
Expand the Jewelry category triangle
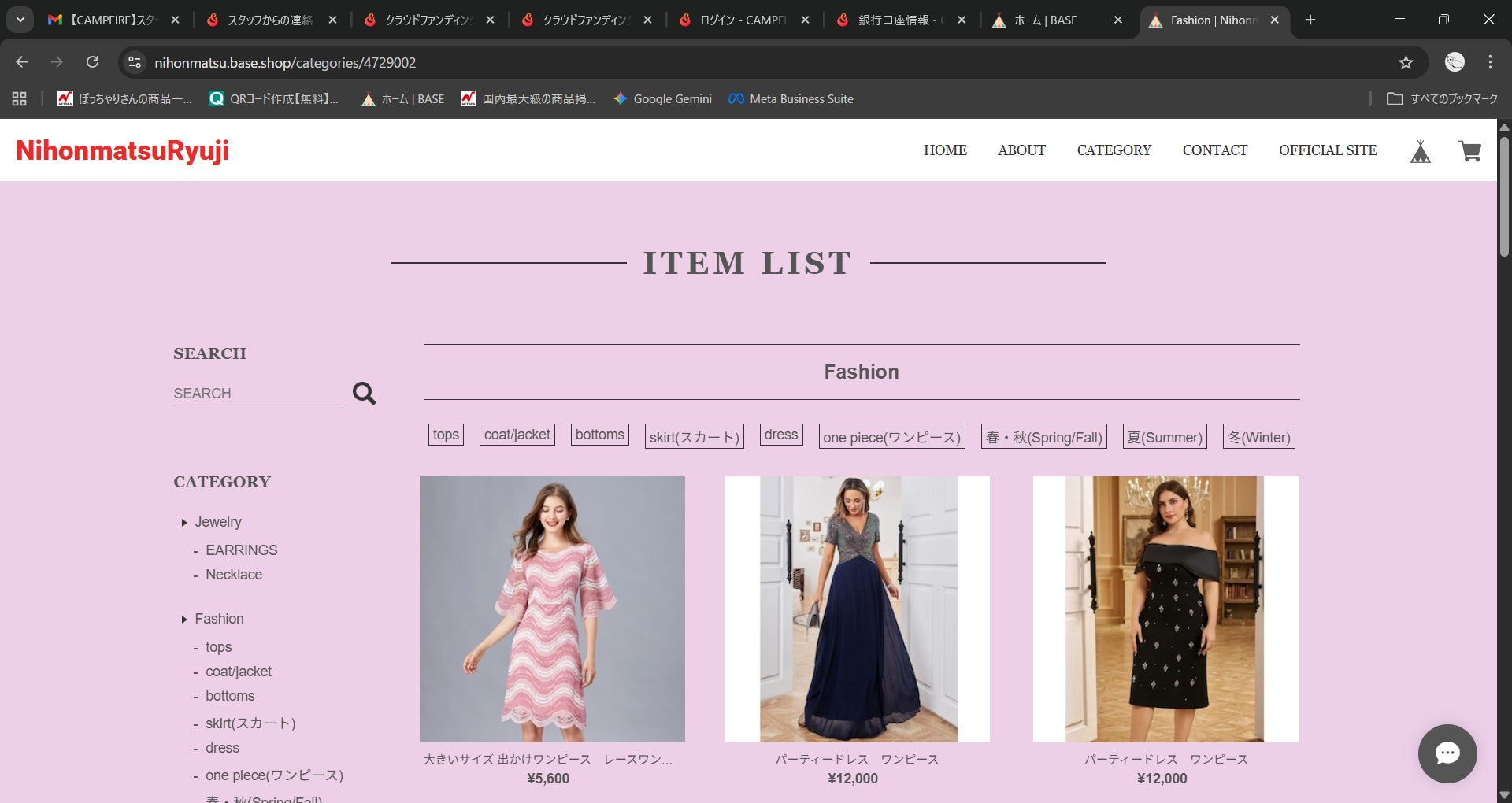coord(184,523)
